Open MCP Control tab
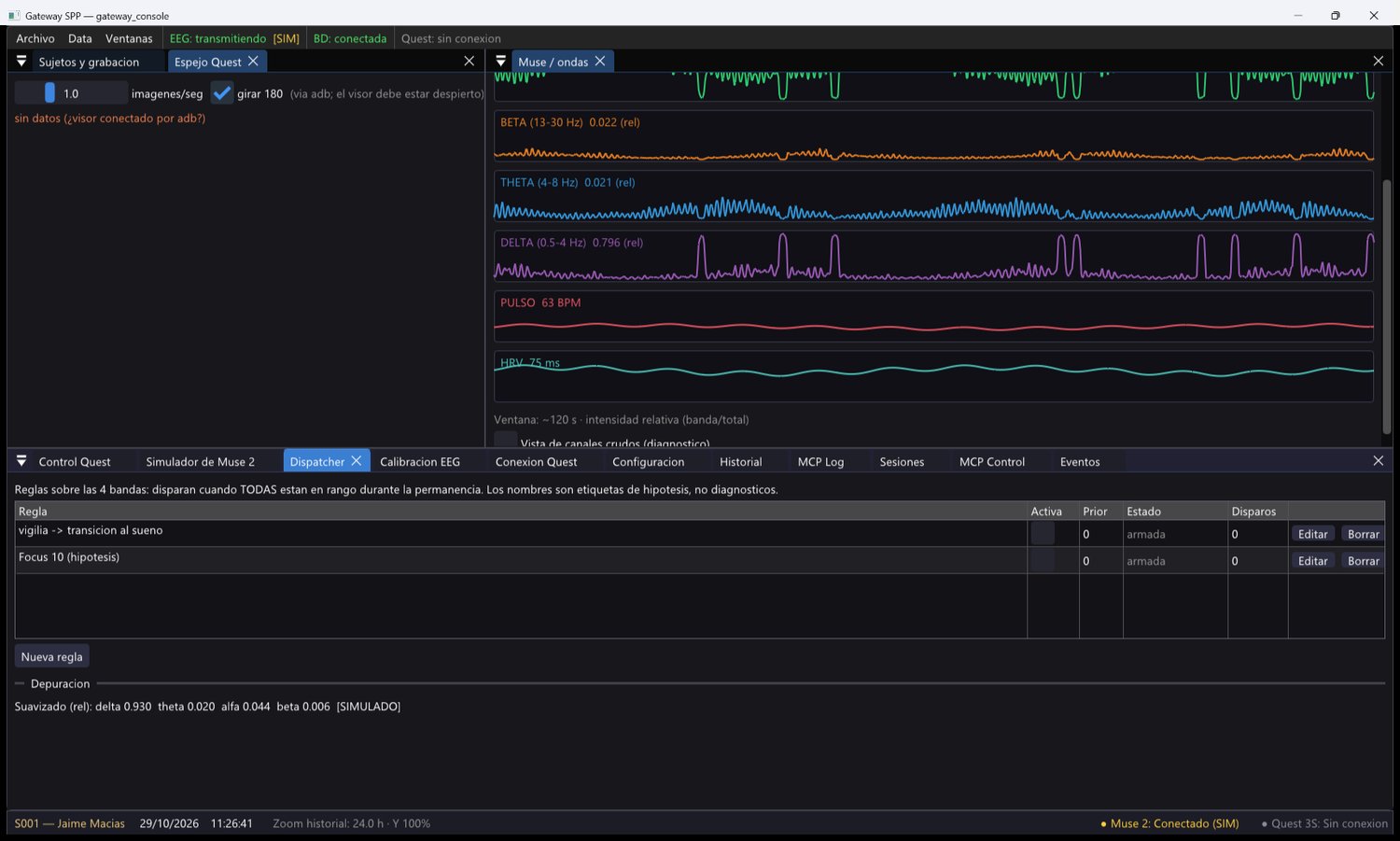 [991, 462]
